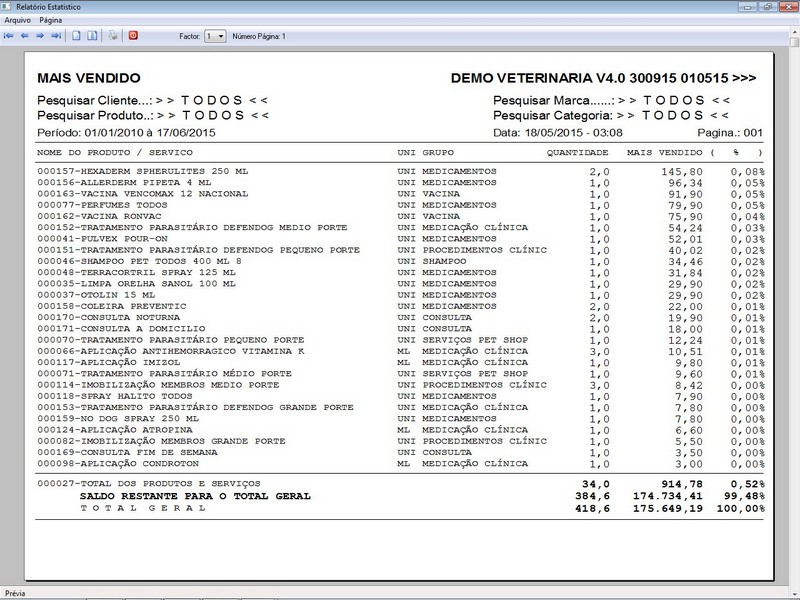Go to next page arrow
This screenshot has width=800, height=600.
pyautogui.click(x=40, y=36)
